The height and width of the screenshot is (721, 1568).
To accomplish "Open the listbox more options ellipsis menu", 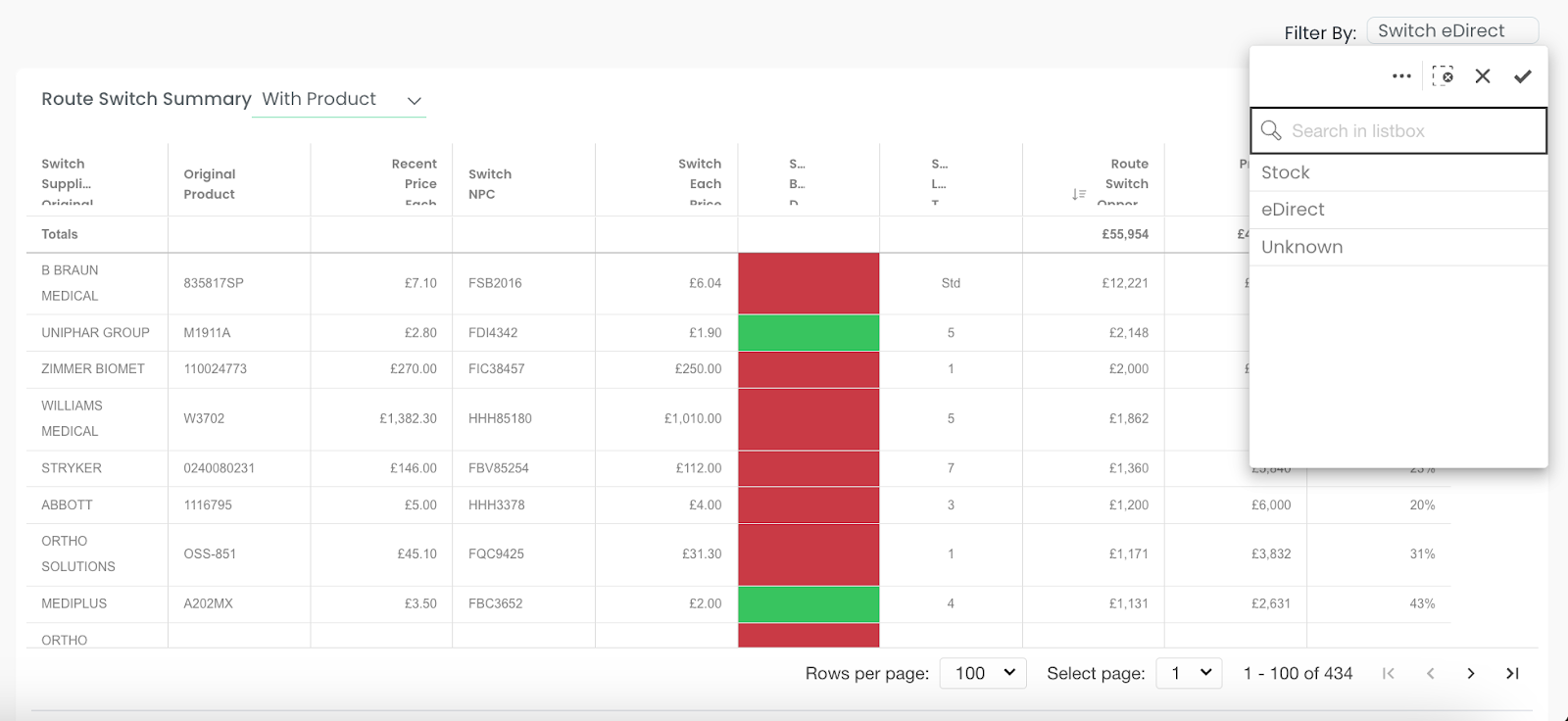I will pos(1401,76).
